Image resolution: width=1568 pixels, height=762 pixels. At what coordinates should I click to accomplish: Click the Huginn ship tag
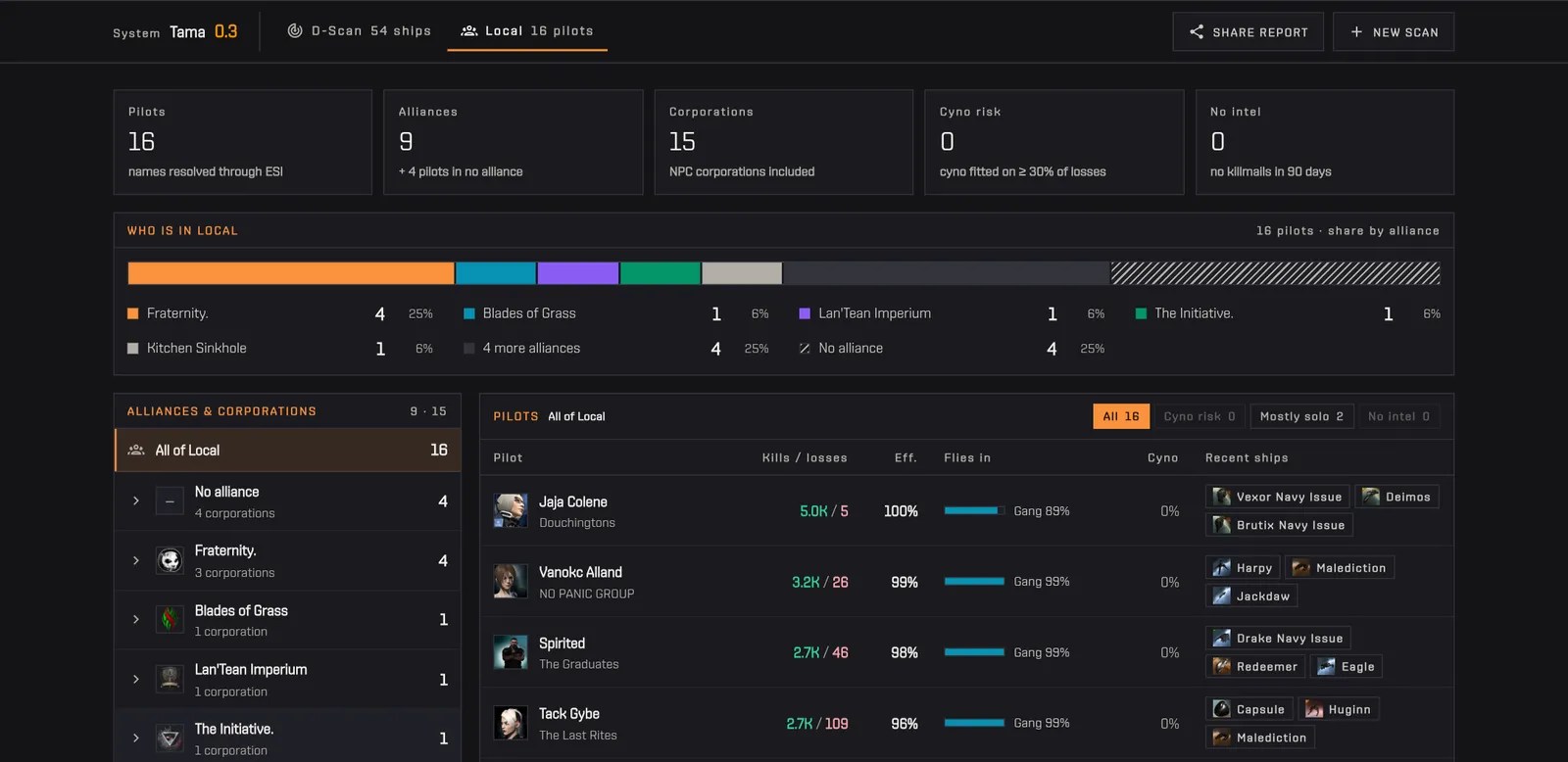pos(1339,710)
